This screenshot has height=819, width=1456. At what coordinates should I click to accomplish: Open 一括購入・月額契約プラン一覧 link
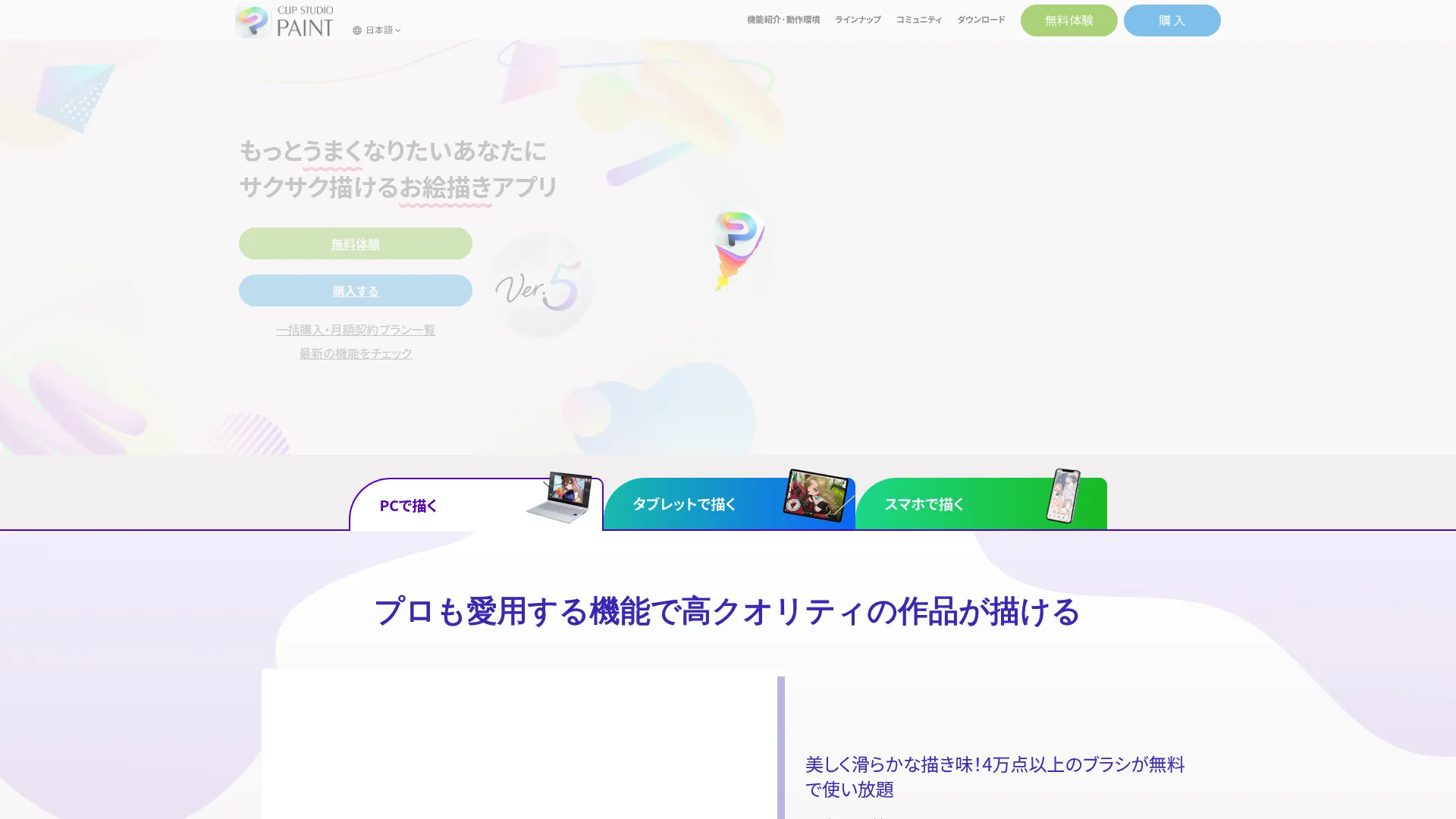coord(356,330)
